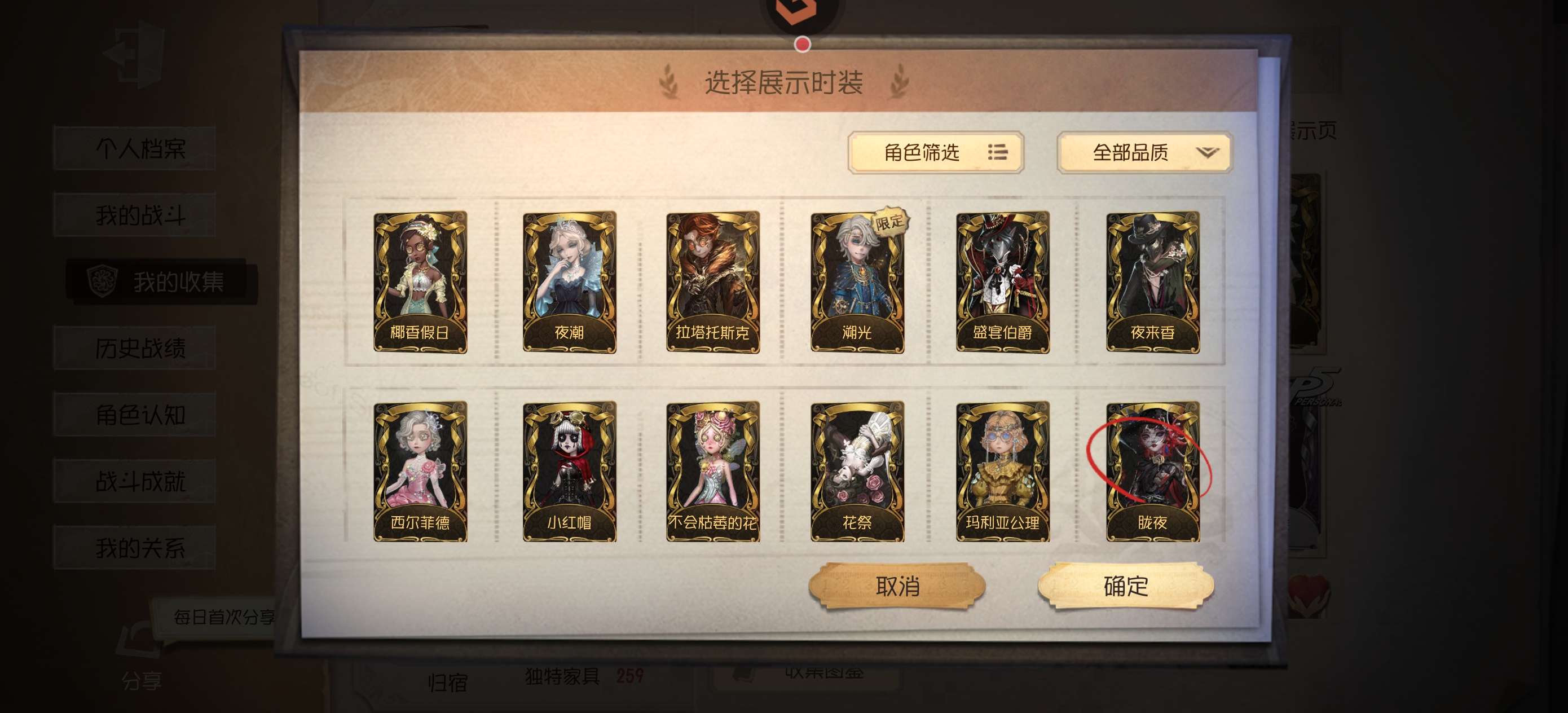Expand the 全部品质 quality dropdown
This screenshot has width=1568, height=713.
(1144, 152)
